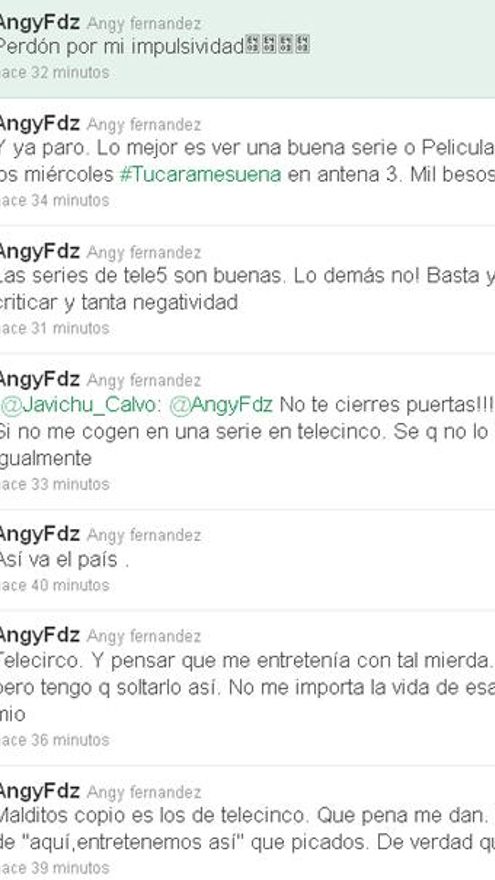Select AngyFdz username on tele5 series tweet
495x880 pixels.
pyautogui.click(x=40, y=251)
